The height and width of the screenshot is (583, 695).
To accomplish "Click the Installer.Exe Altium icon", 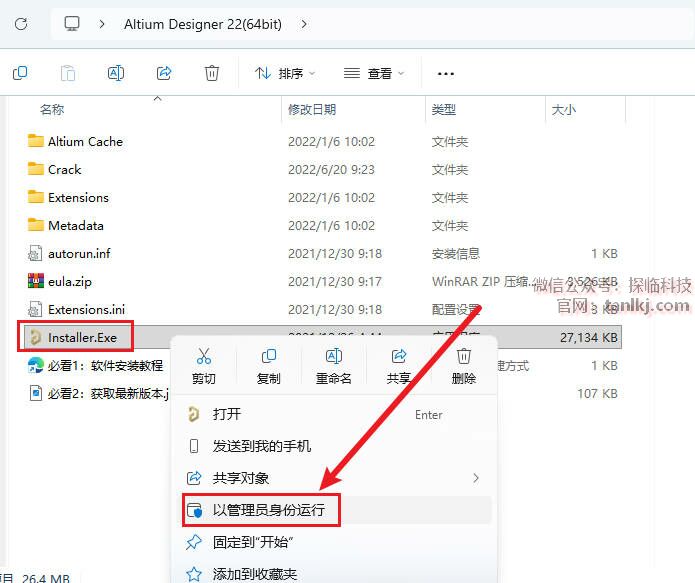I will (35, 337).
